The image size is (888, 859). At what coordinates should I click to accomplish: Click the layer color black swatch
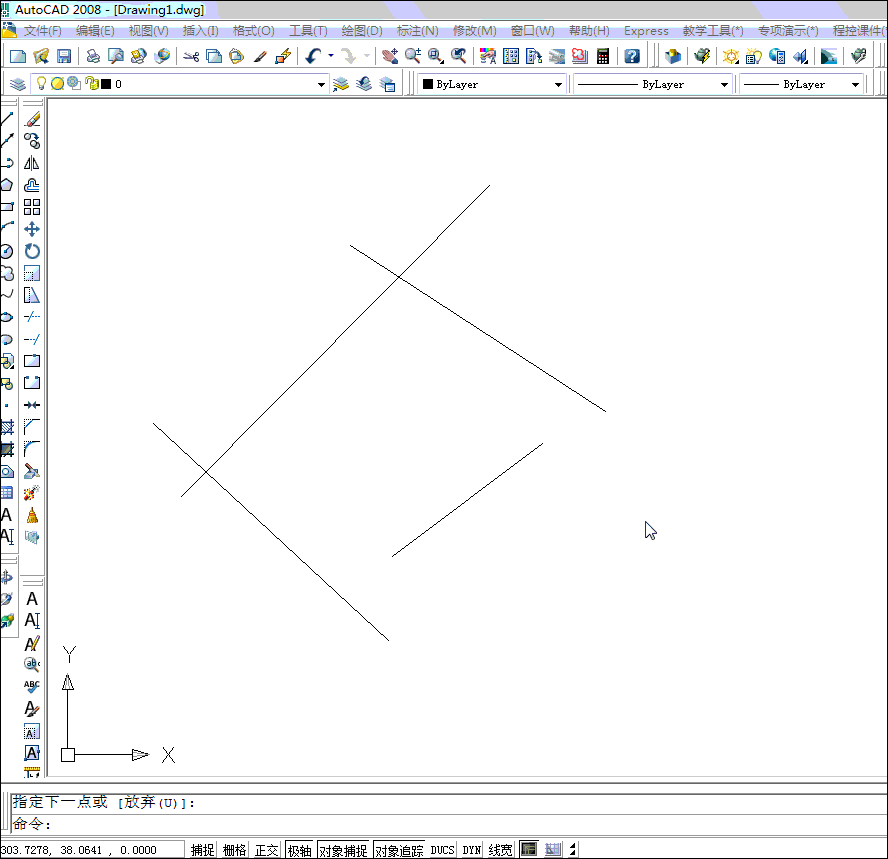pos(106,84)
